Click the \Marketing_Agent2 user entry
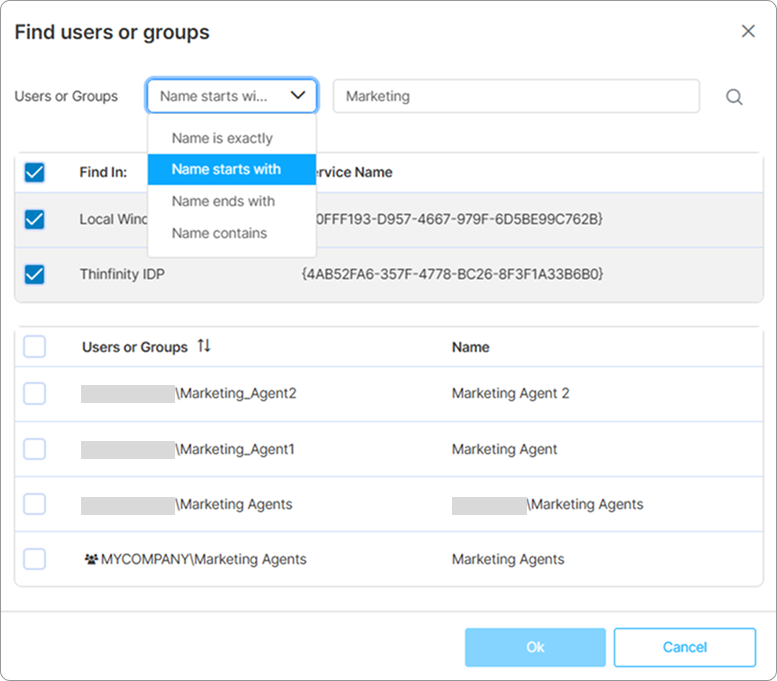This screenshot has width=777, height=681. [236, 394]
